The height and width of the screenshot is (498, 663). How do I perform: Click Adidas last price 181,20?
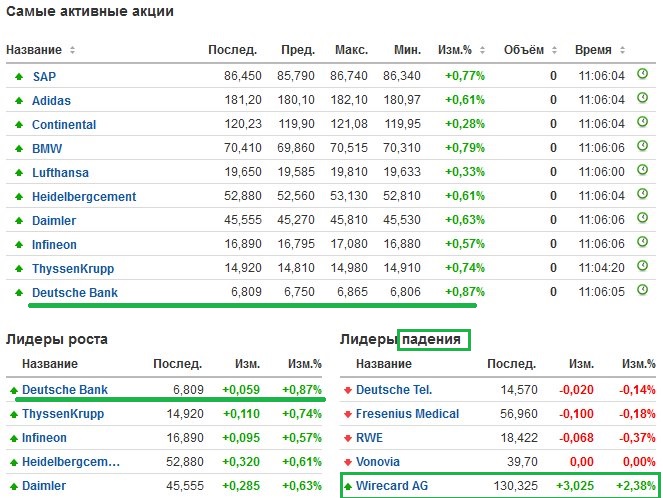tap(243, 100)
